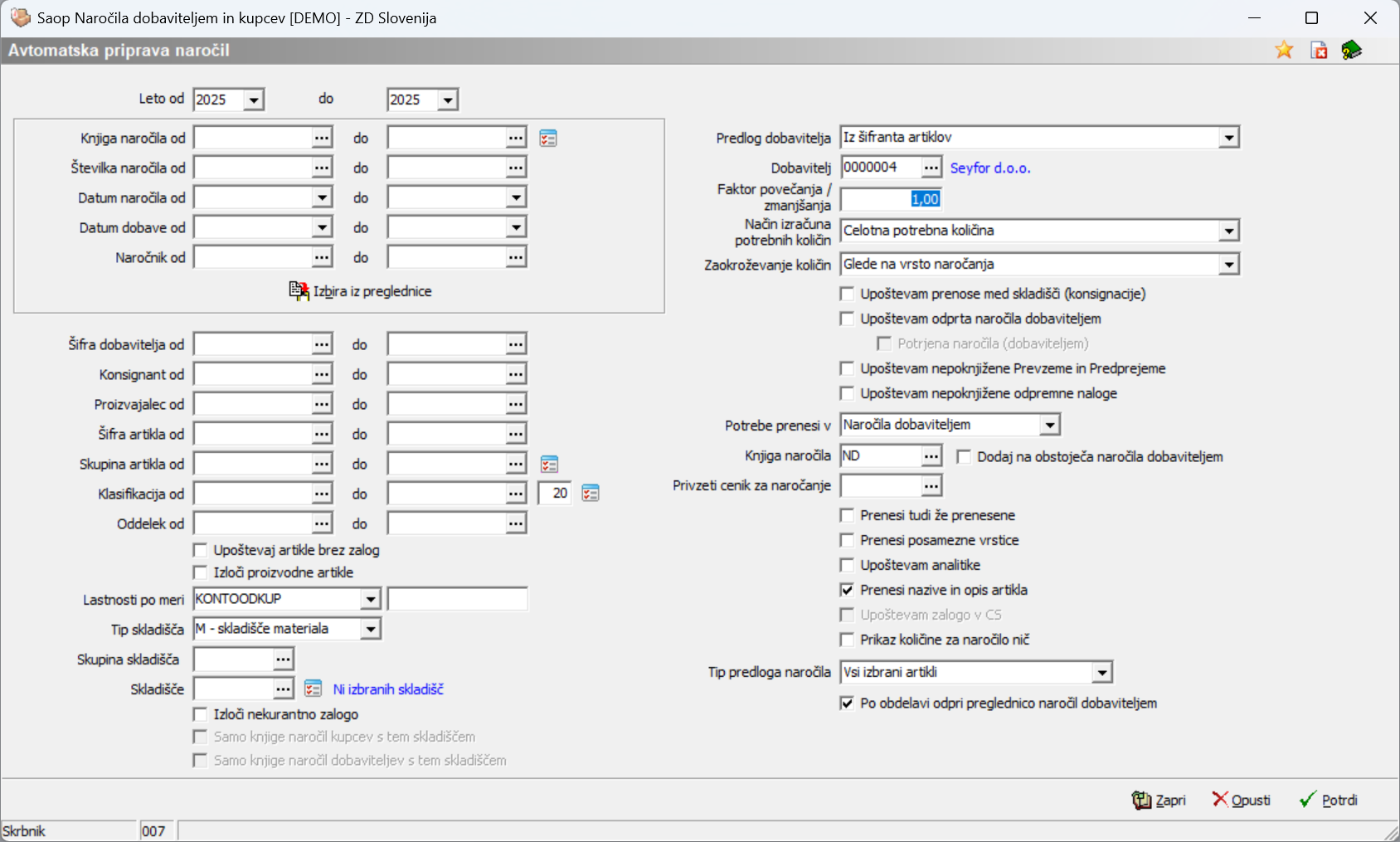Open lookup for Šifra dobavitelja od
The height and width of the screenshot is (842, 1400).
[322, 344]
